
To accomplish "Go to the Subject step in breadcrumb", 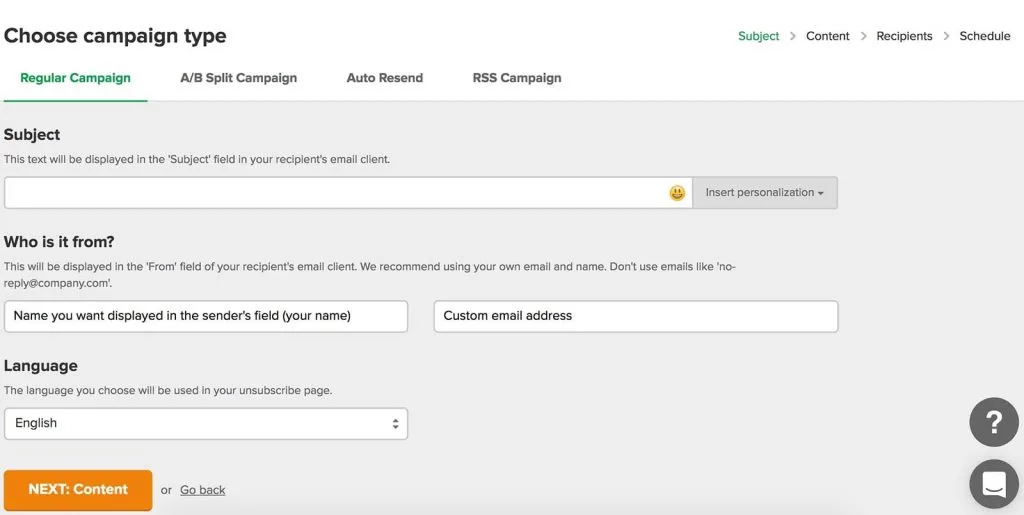I will (758, 36).
